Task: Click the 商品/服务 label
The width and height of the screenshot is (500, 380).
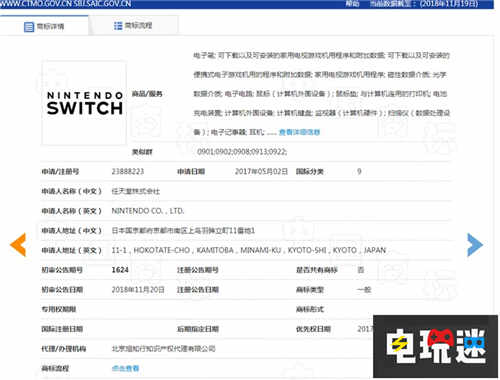Action: (147, 94)
